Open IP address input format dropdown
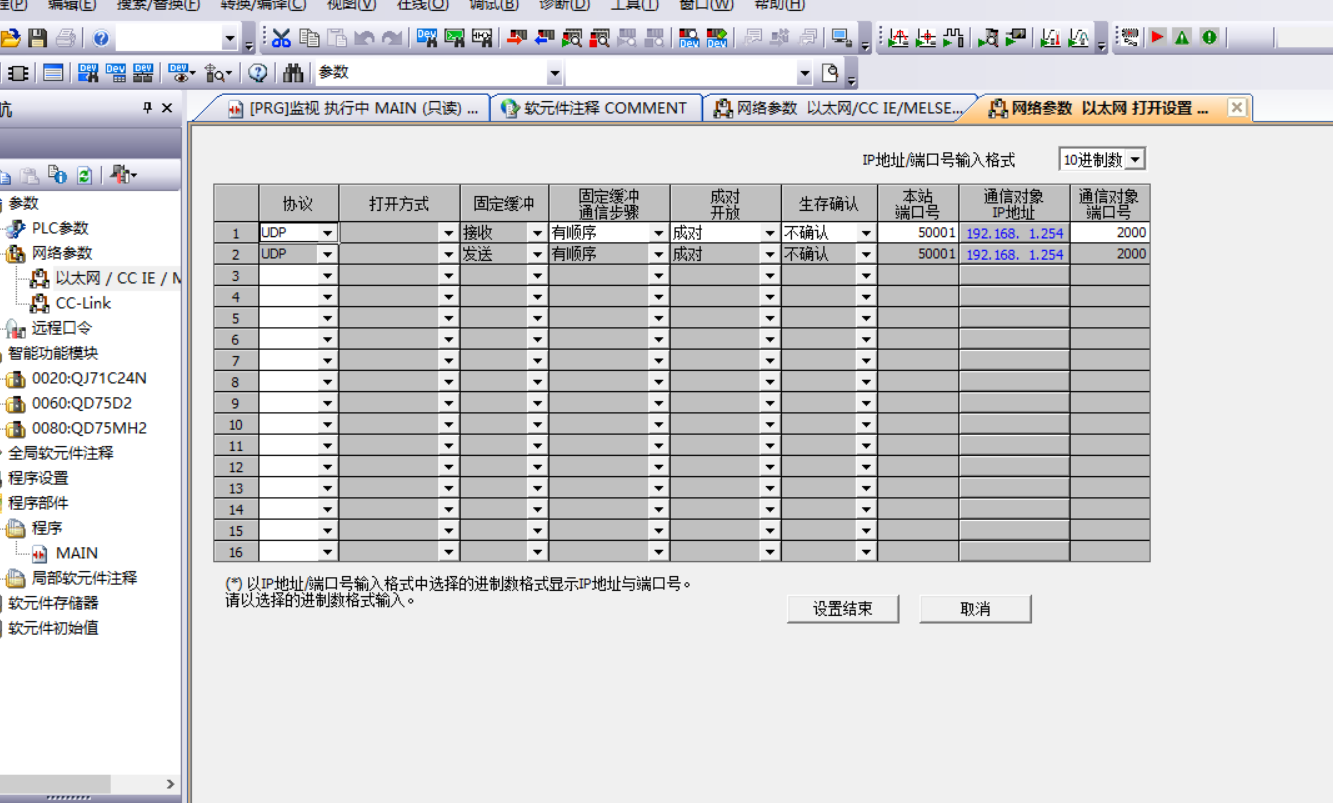The height and width of the screenshot is (803, 1333). pos(1134,160)
